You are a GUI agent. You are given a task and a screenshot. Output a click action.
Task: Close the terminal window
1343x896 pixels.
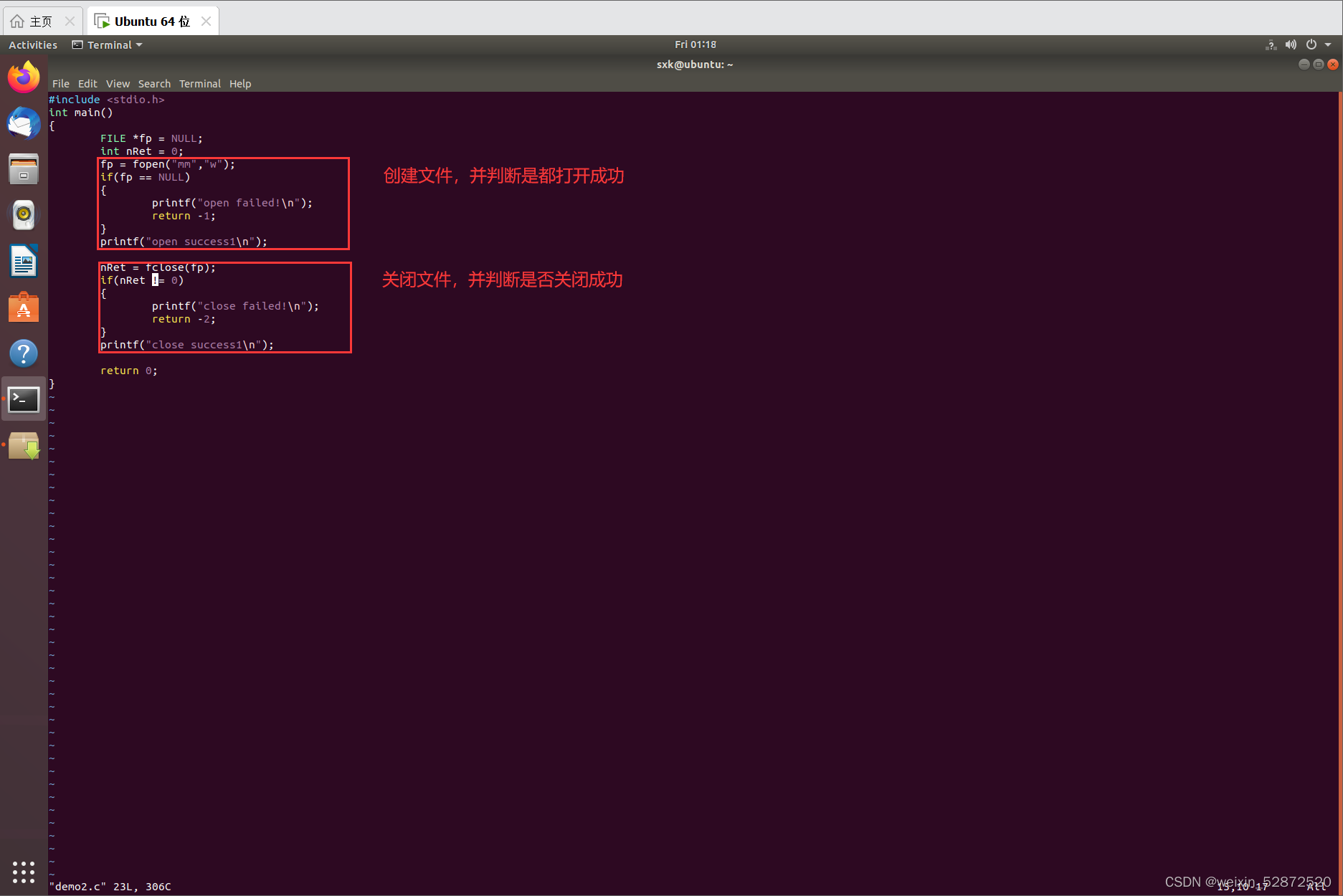(1332, 65)
